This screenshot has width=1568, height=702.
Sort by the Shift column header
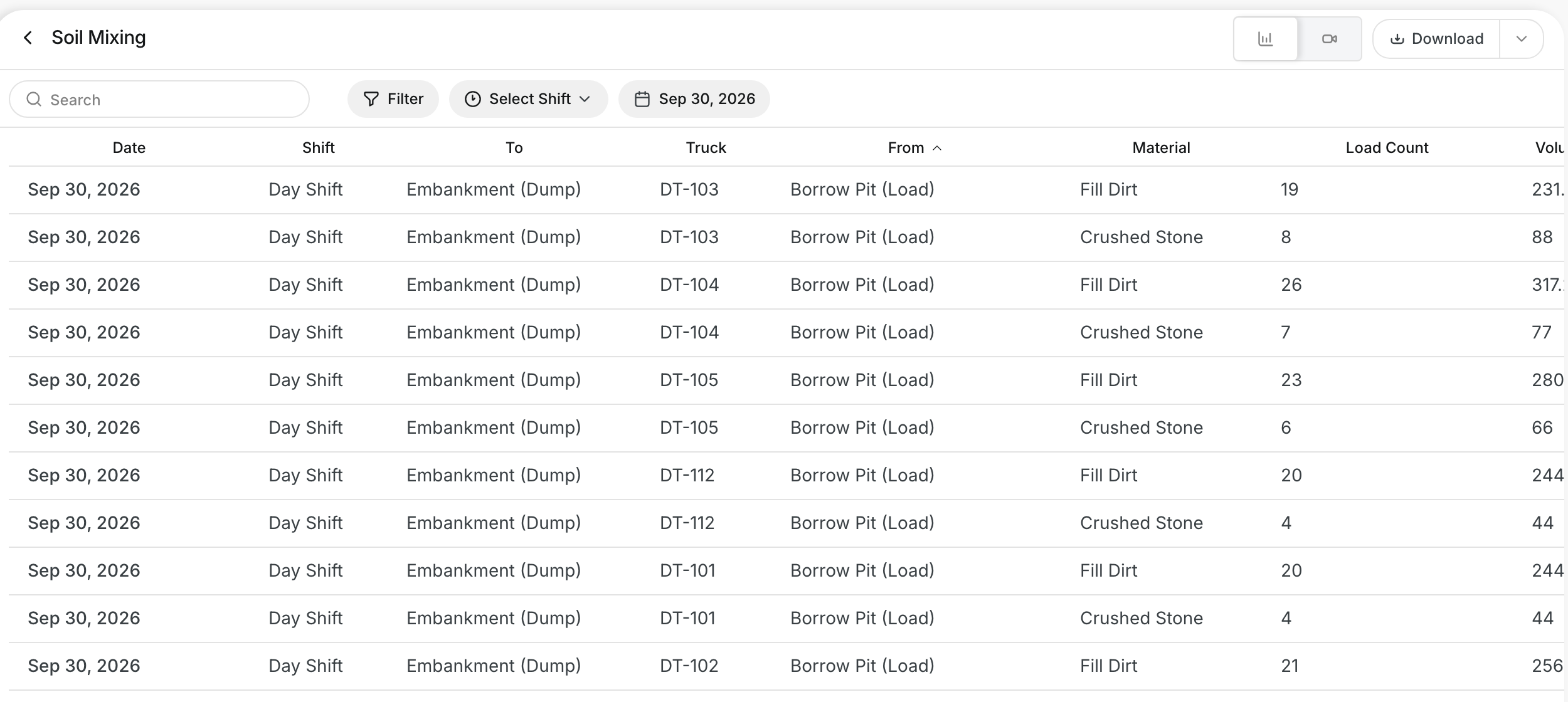click(x=319, y=148)
